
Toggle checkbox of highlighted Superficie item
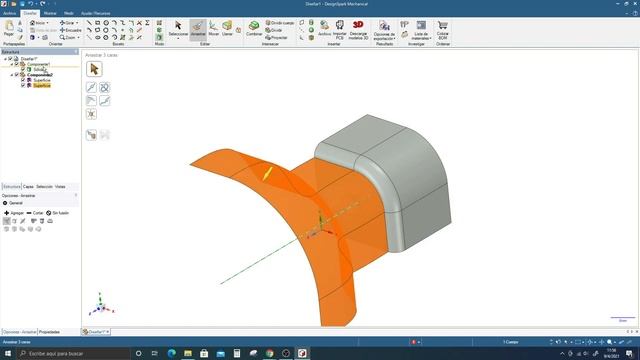click(x=23, y=85)
